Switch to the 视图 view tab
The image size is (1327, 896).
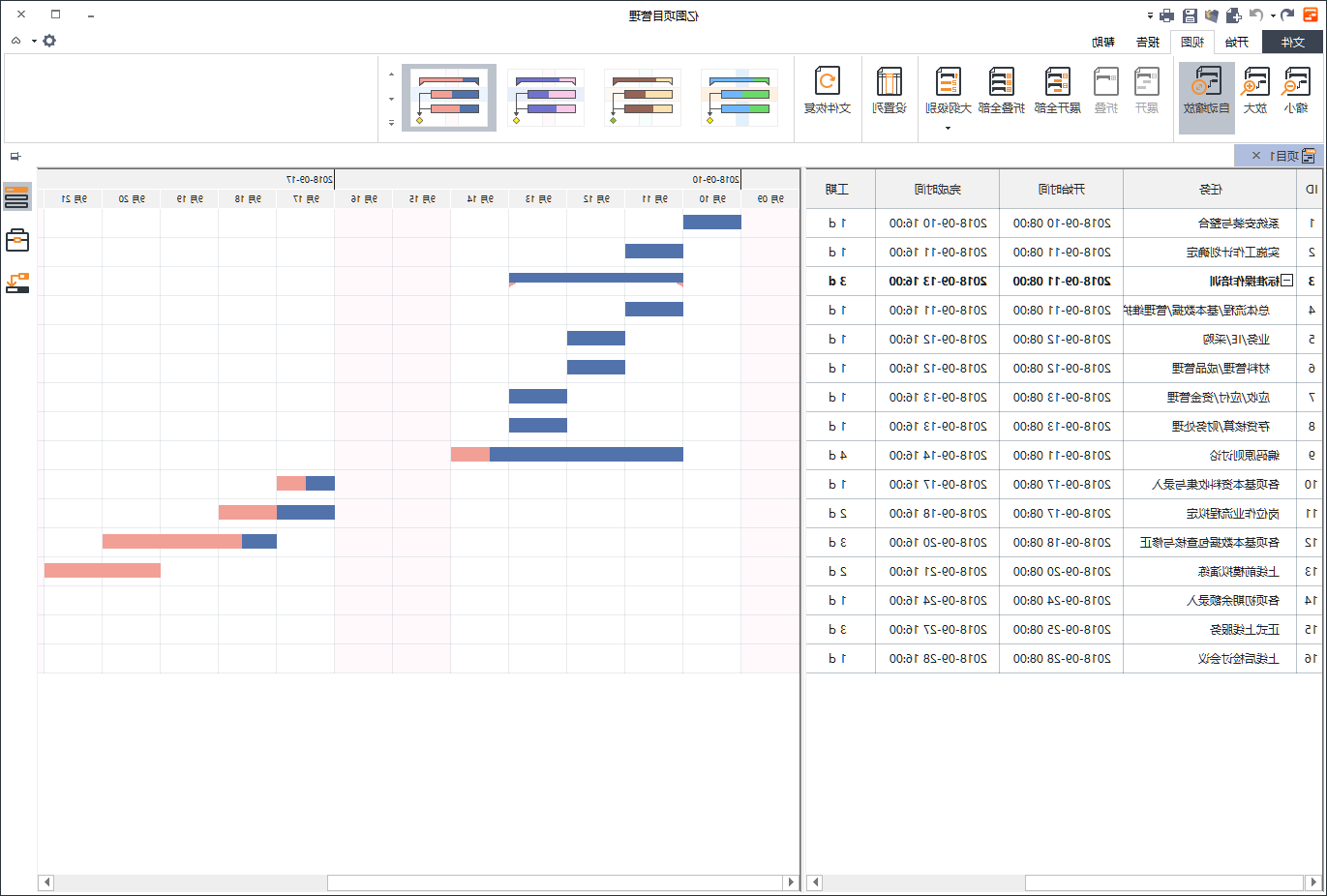1192,42
